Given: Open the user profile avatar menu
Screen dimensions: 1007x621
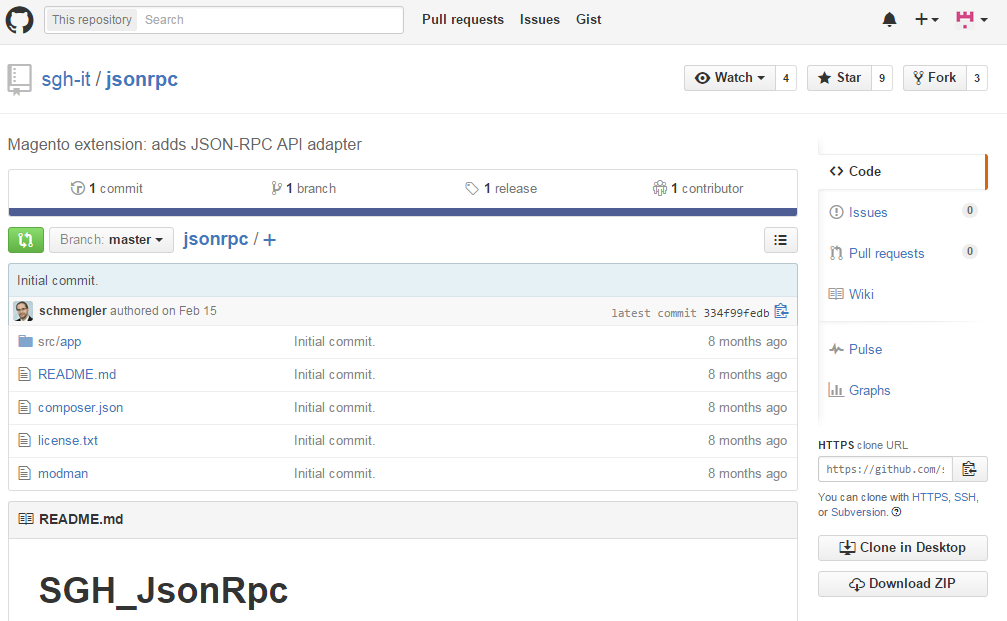Looking at the screenshot, I should [971, 20].
